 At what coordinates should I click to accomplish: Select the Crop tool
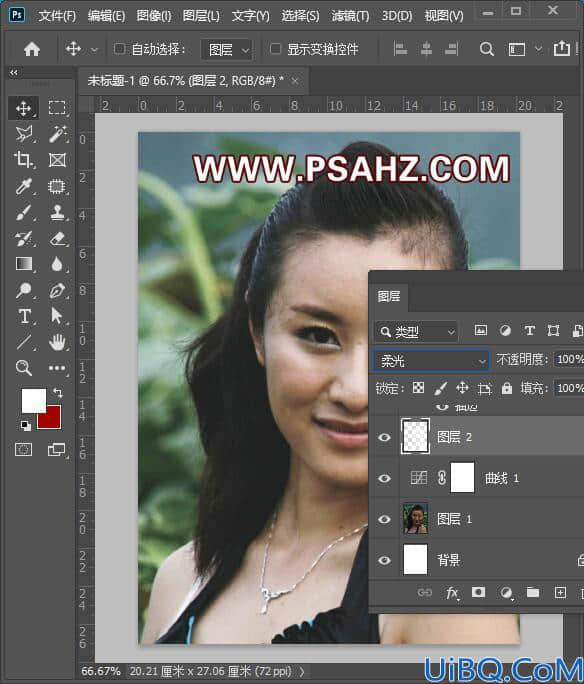(x=23, y=160)
